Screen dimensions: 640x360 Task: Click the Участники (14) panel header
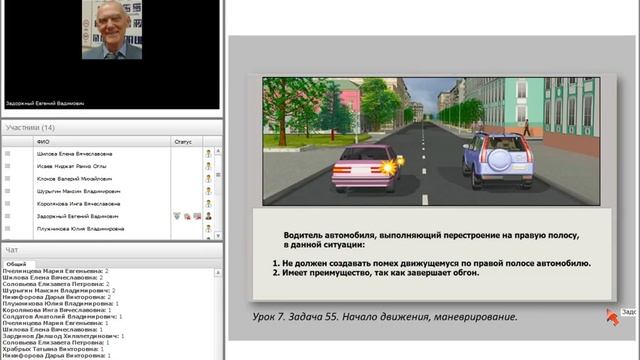pyautogui.click(x=112, y=128)
